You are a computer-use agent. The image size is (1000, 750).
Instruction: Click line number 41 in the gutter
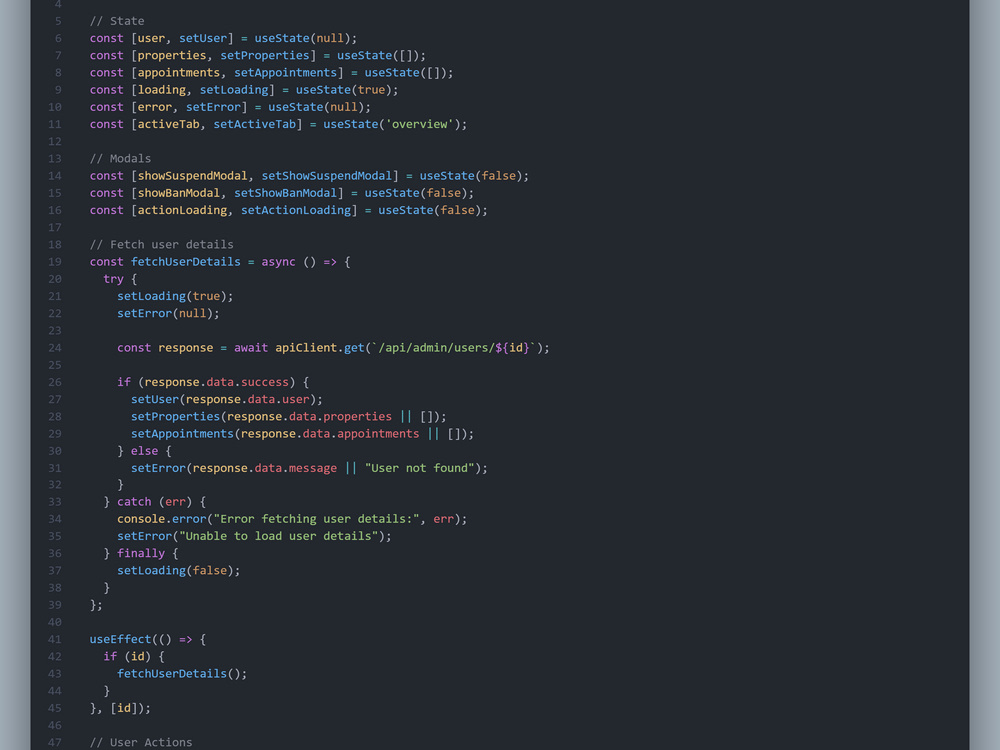(55, 640)
